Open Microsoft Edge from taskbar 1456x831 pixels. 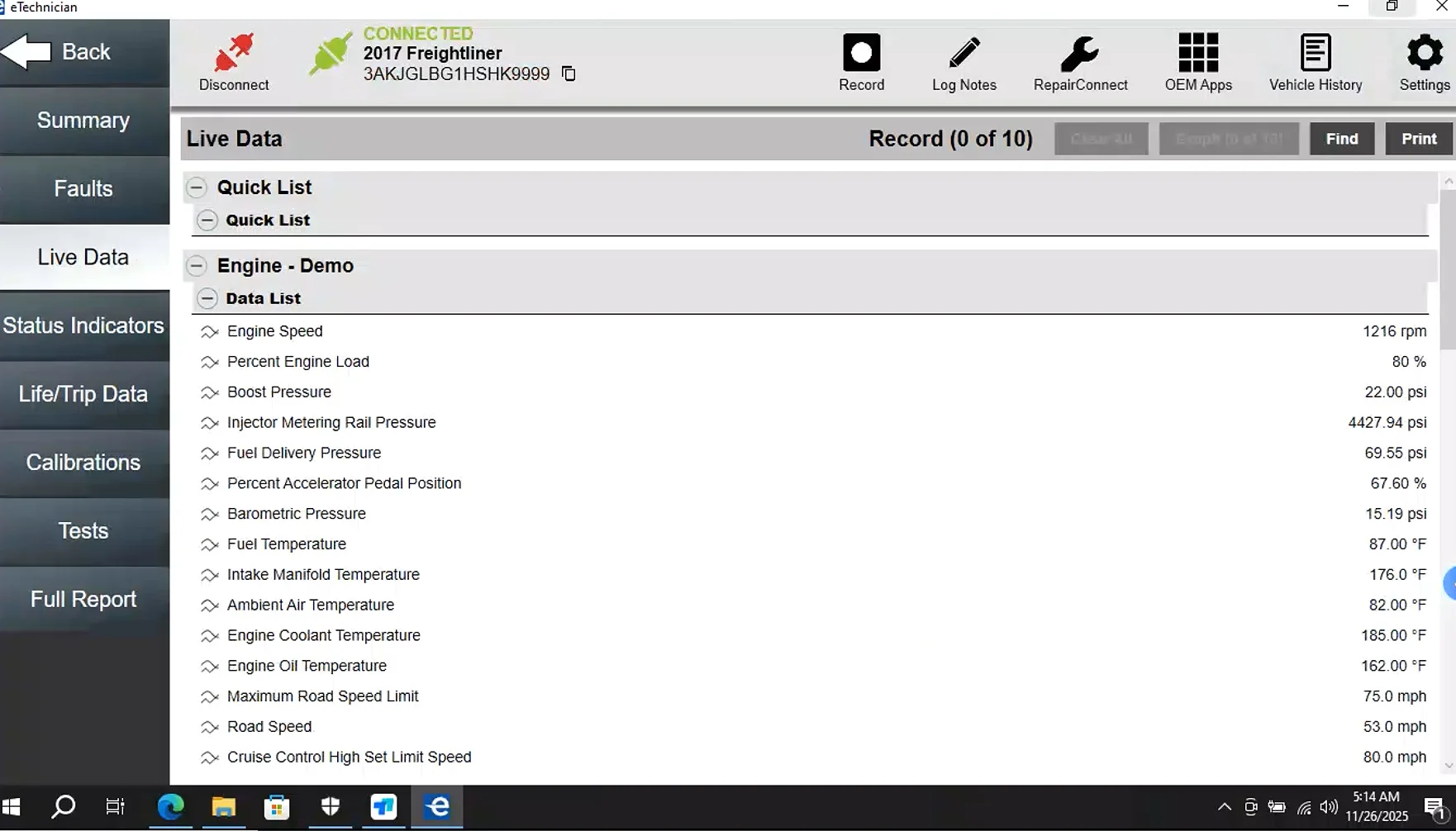pyautogui.click(x=170, y=807)
